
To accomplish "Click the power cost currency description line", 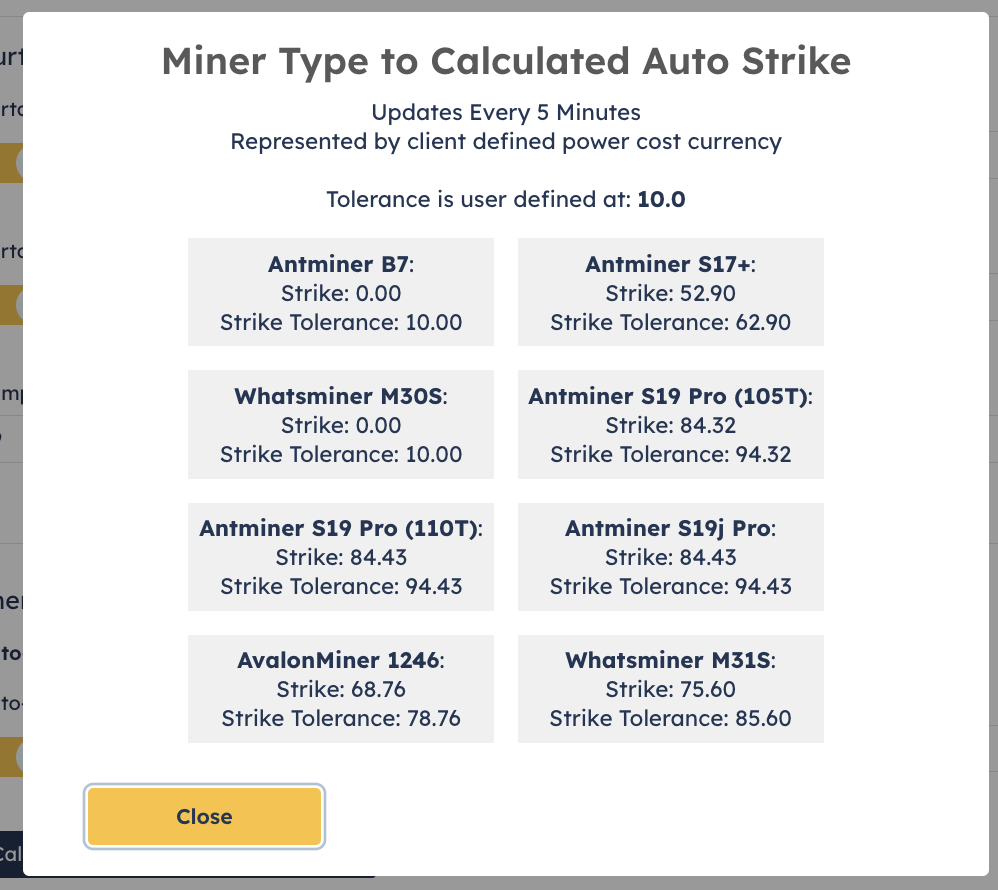I will [506, 141].
